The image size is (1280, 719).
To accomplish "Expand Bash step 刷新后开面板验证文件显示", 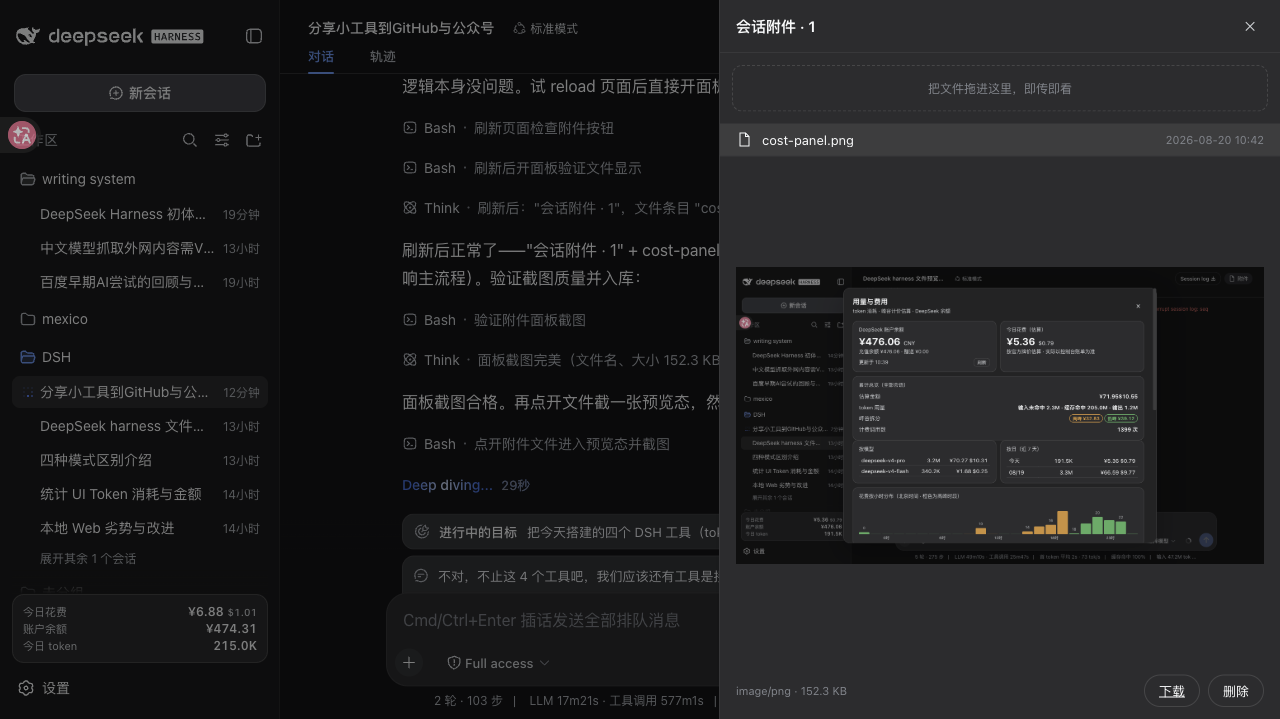I will (522, 168).
